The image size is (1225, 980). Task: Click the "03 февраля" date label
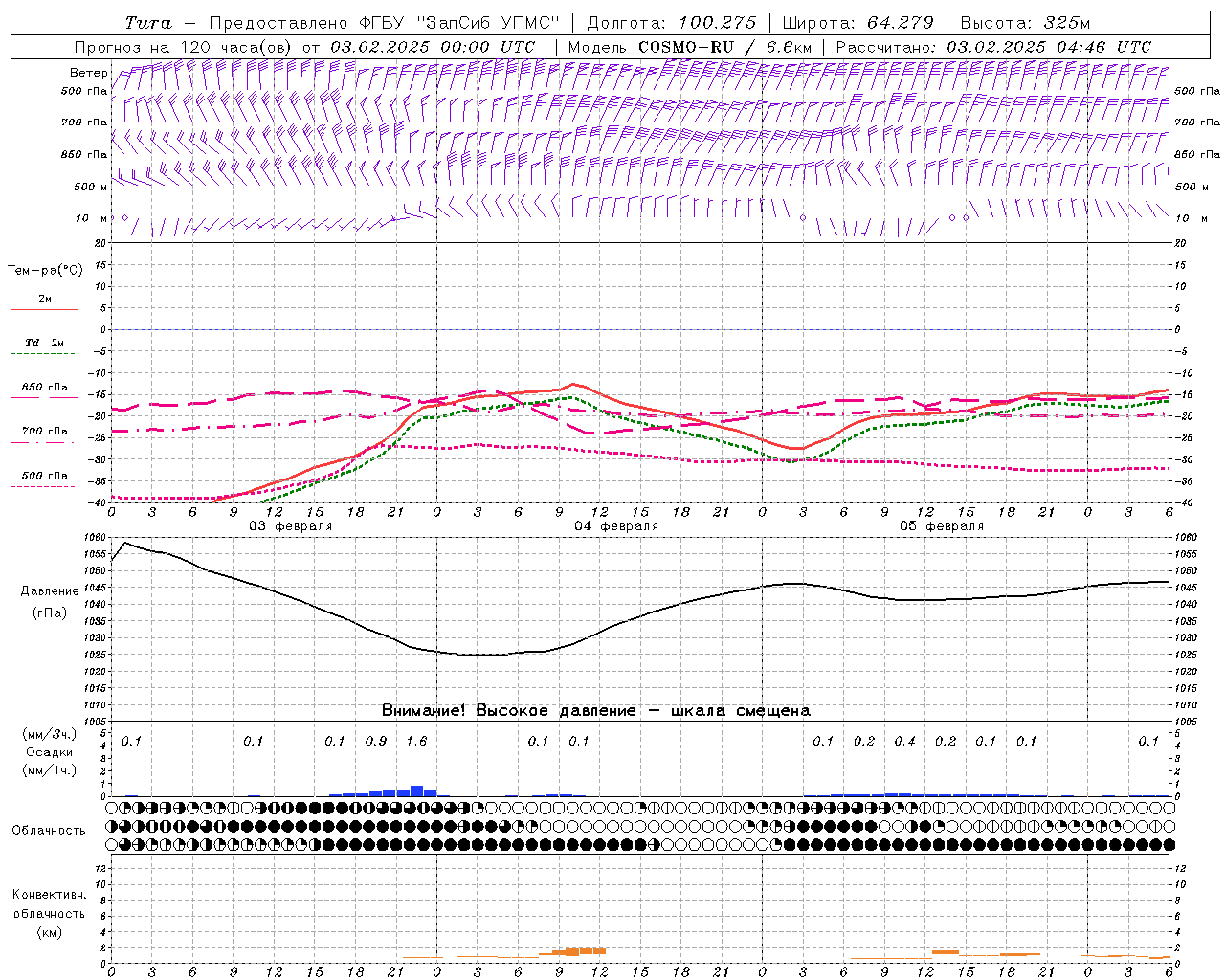click(x=291, y=526)
